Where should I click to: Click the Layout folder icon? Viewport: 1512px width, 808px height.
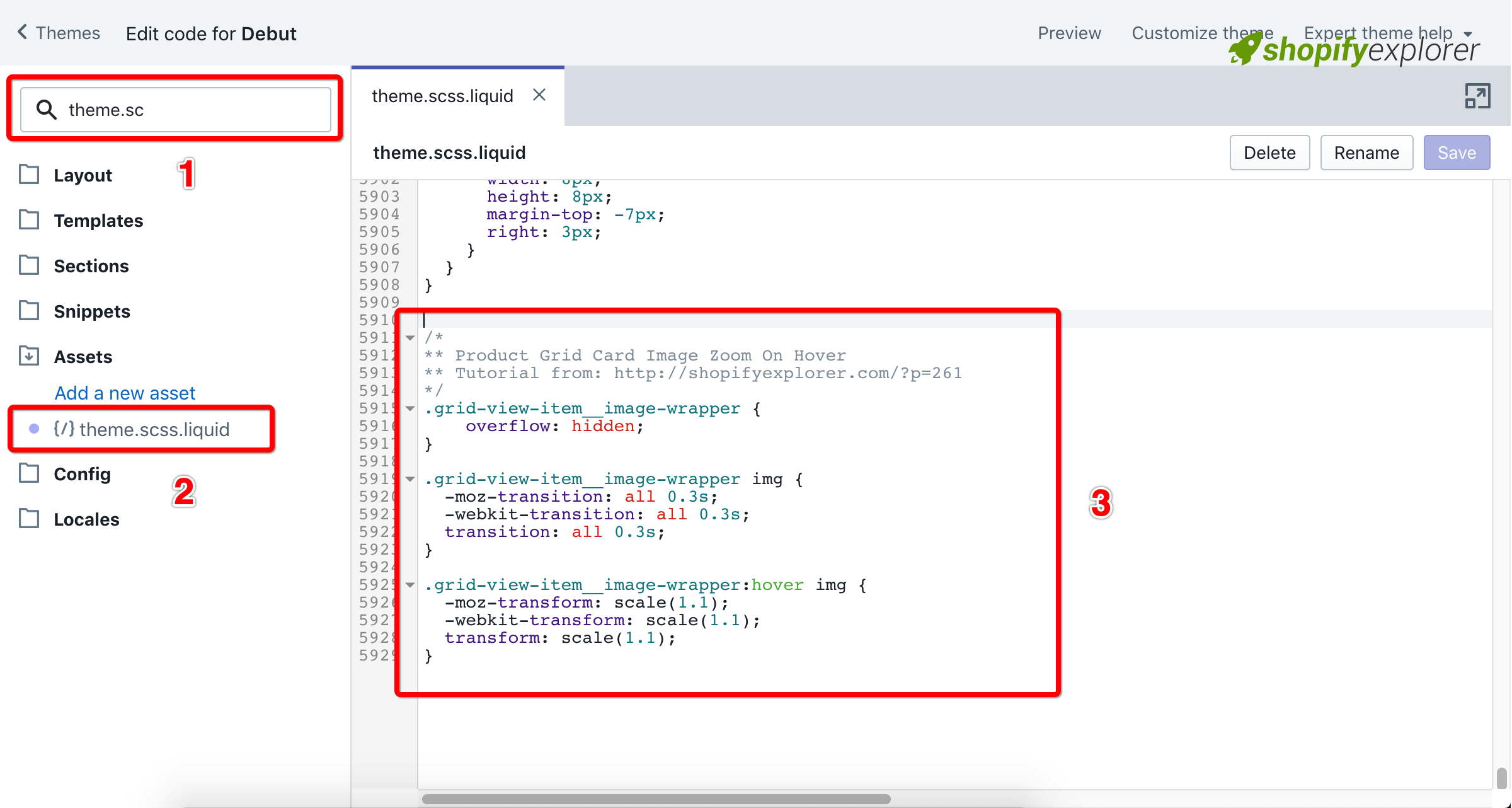(30, 175)
